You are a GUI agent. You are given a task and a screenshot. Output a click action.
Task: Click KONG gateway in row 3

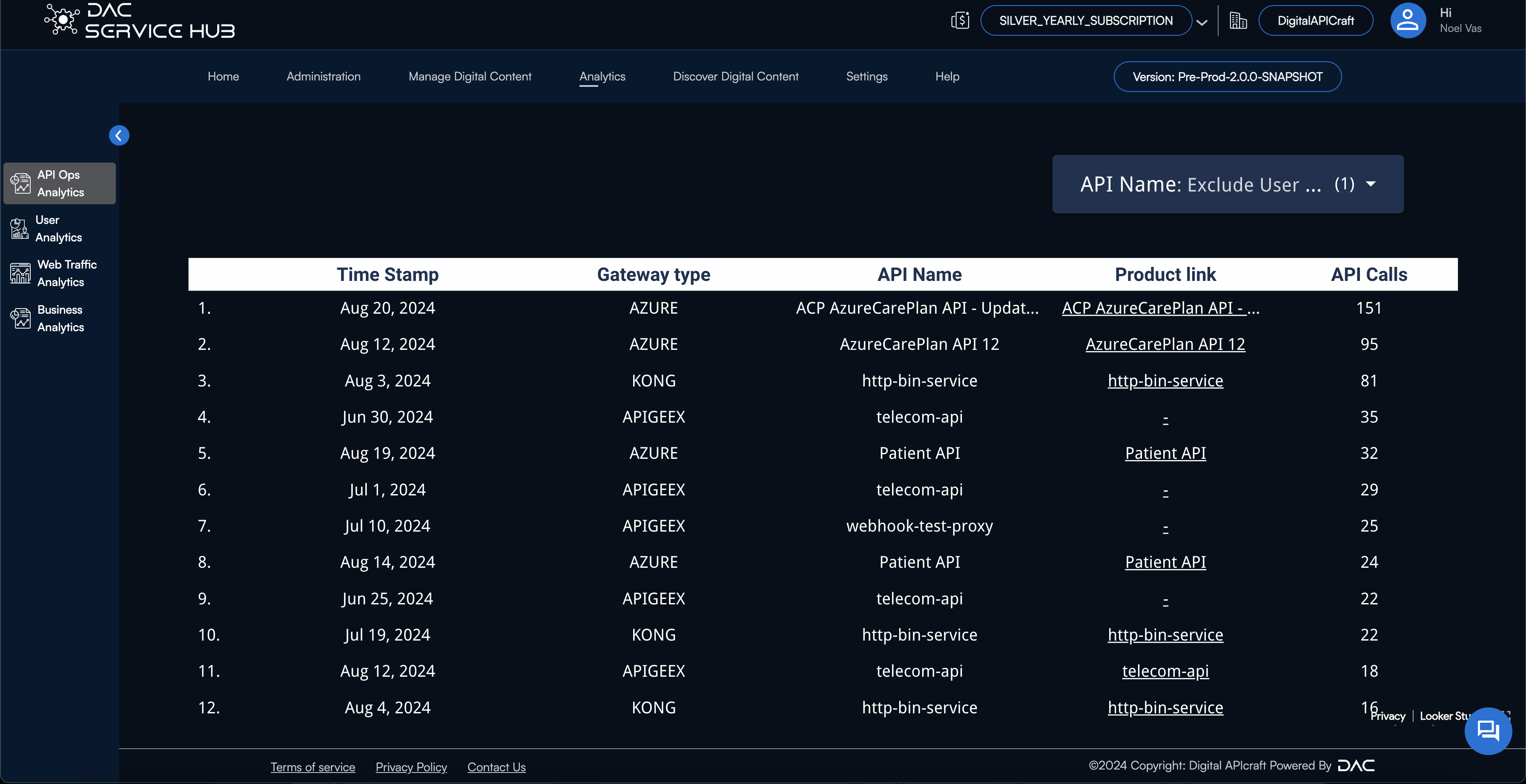tap(654, 381)
